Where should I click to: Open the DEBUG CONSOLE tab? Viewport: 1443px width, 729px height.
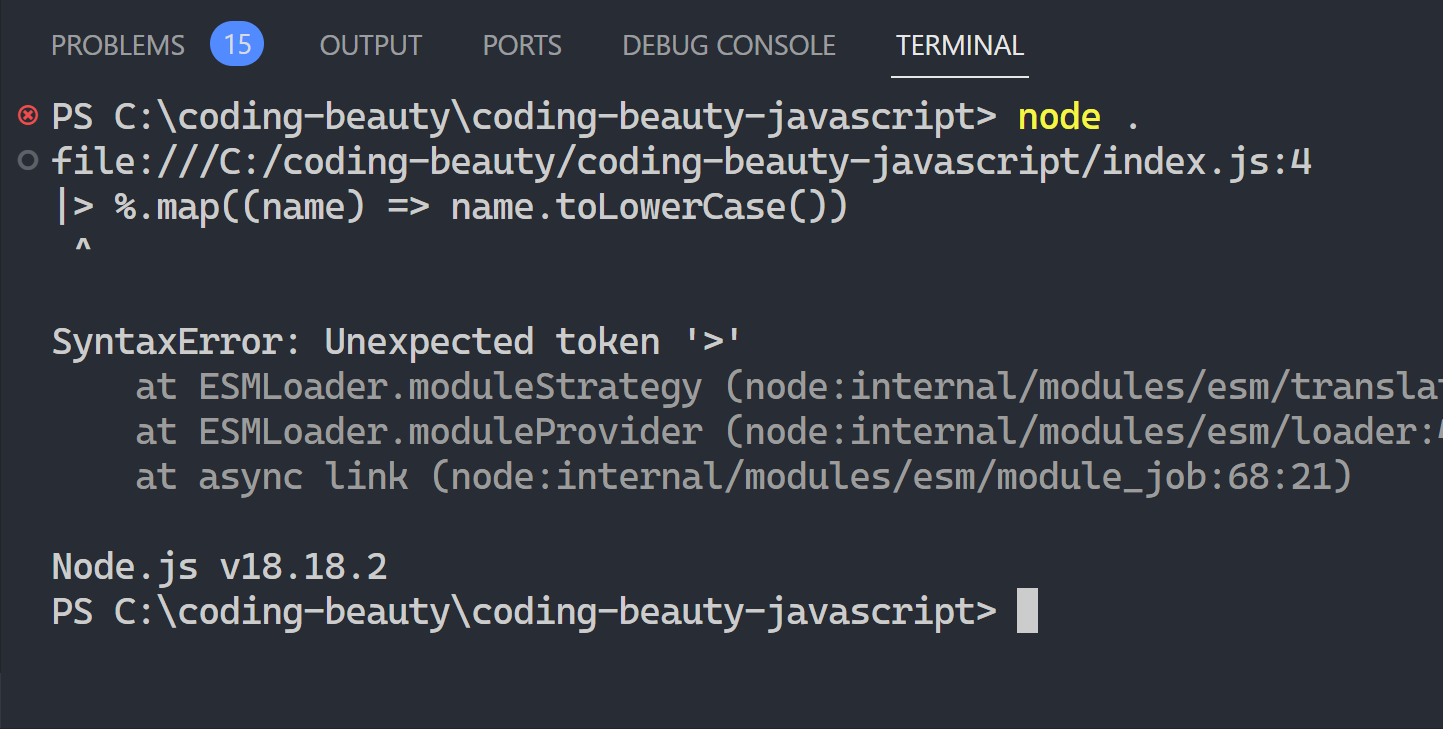point(728,46)
